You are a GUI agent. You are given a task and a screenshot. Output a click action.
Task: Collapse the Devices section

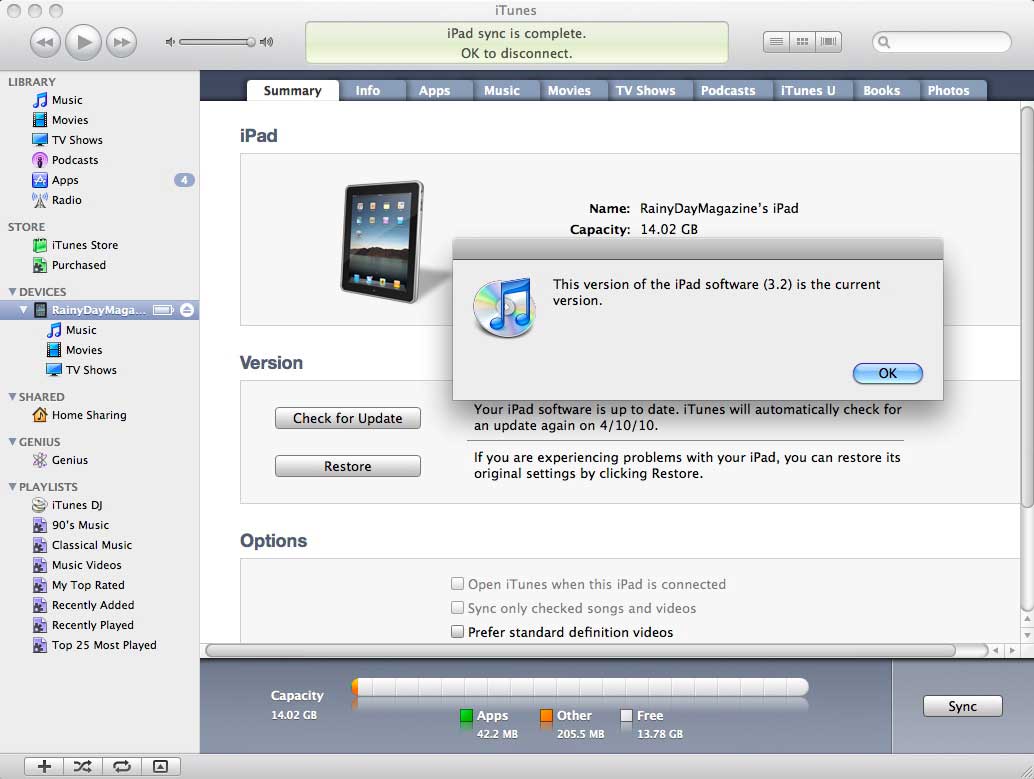click(12, 292)
